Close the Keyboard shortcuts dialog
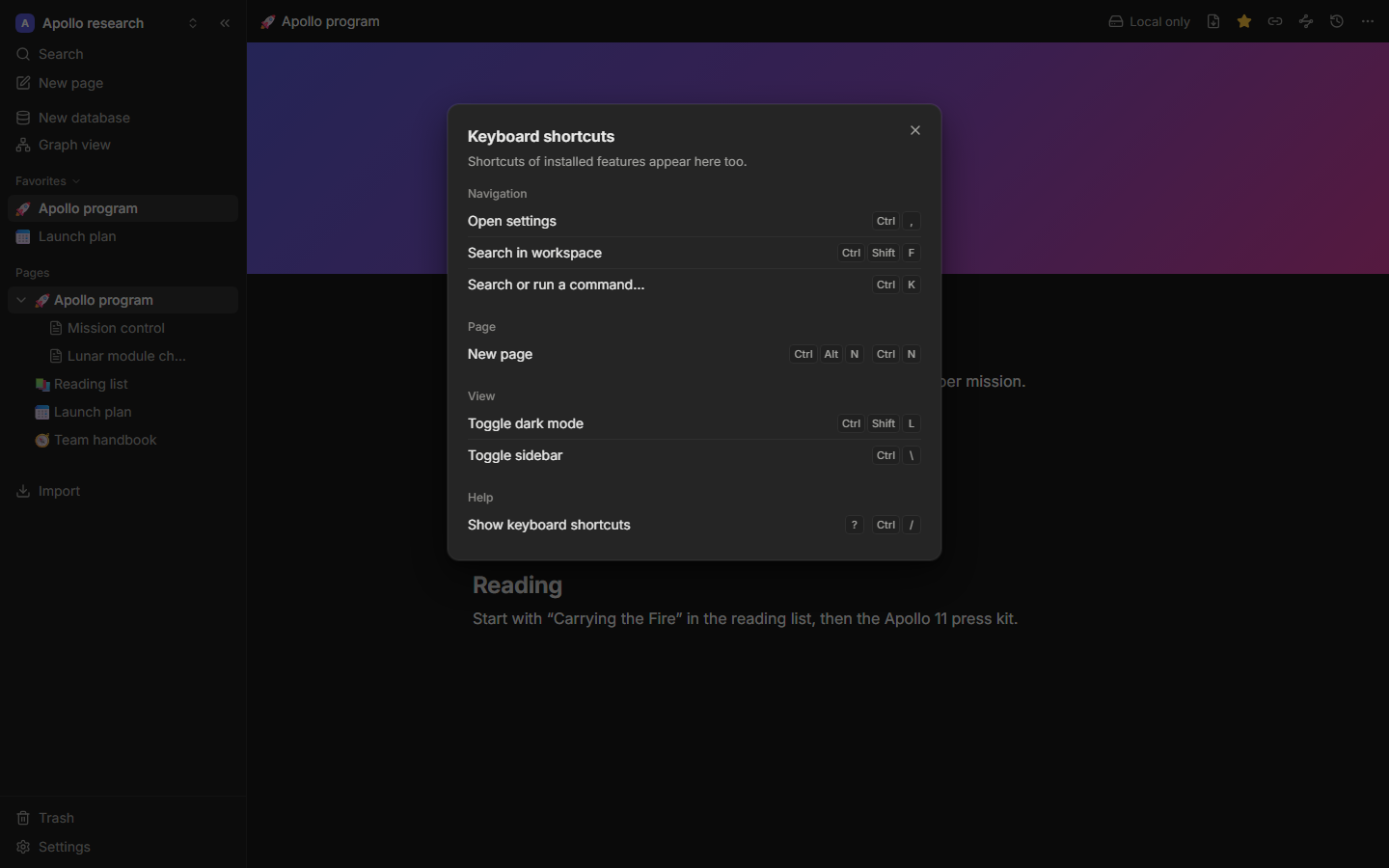1389x868 pixels. tap(915, 130)
